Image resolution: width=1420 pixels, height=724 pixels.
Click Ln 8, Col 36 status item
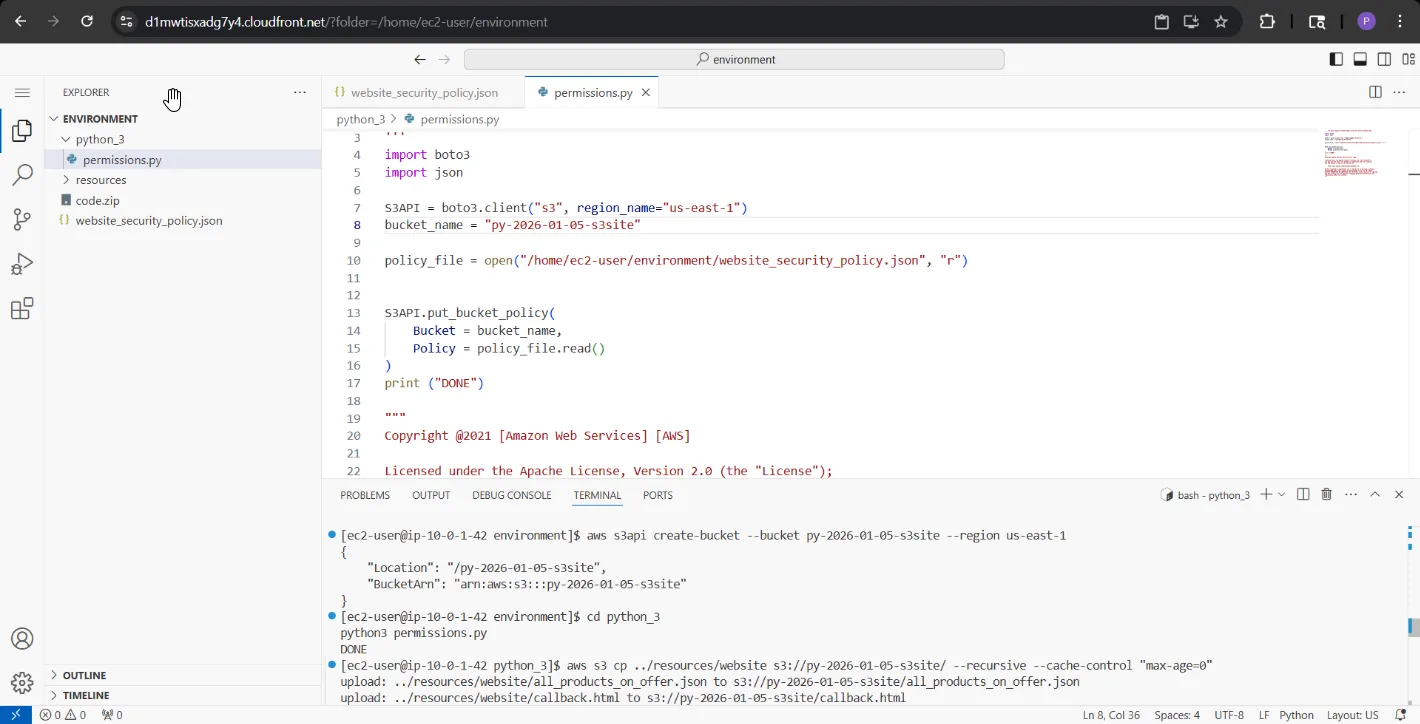[1112, 715]
